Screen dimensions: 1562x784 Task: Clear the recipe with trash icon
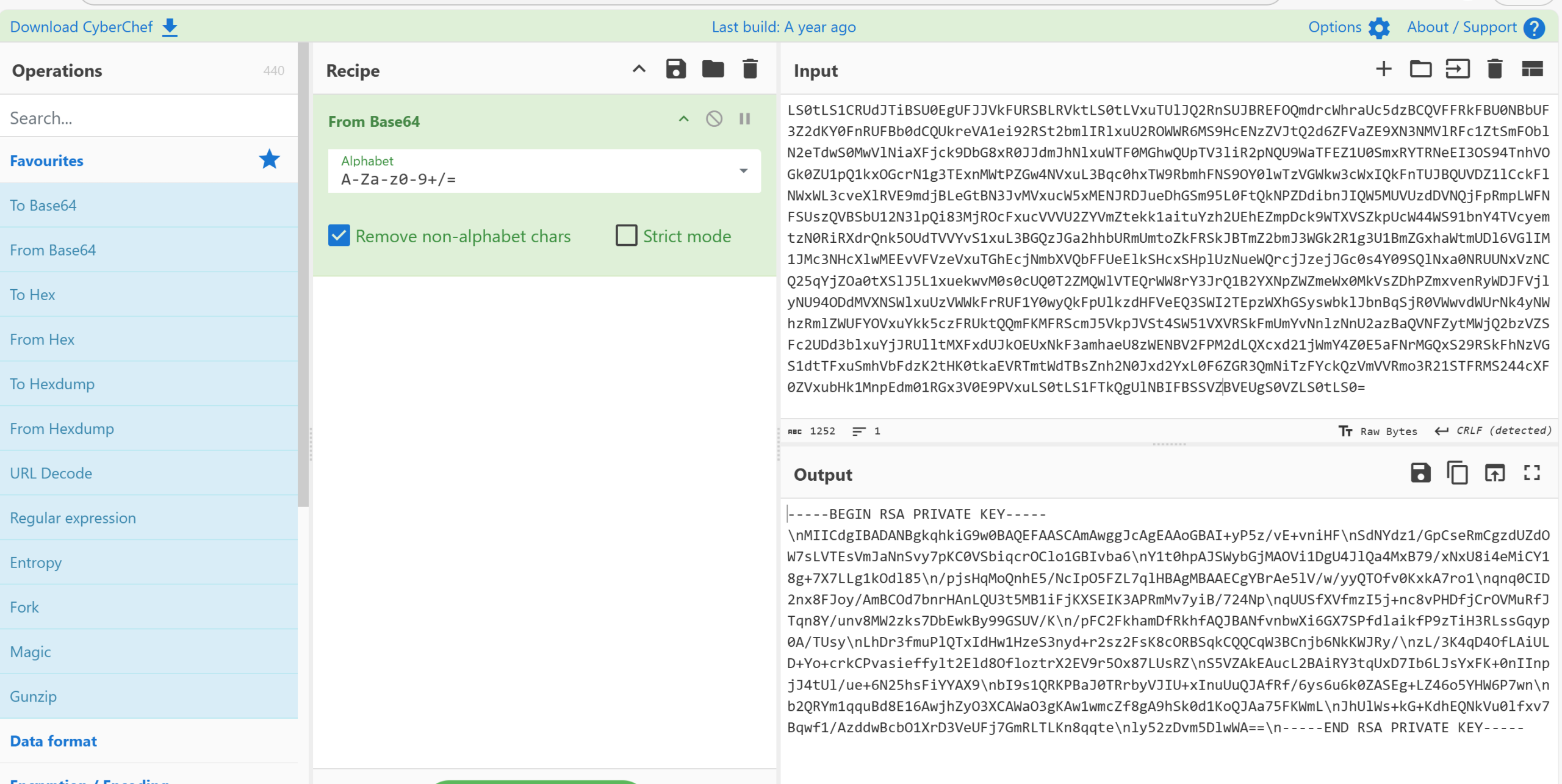point(750,70)
